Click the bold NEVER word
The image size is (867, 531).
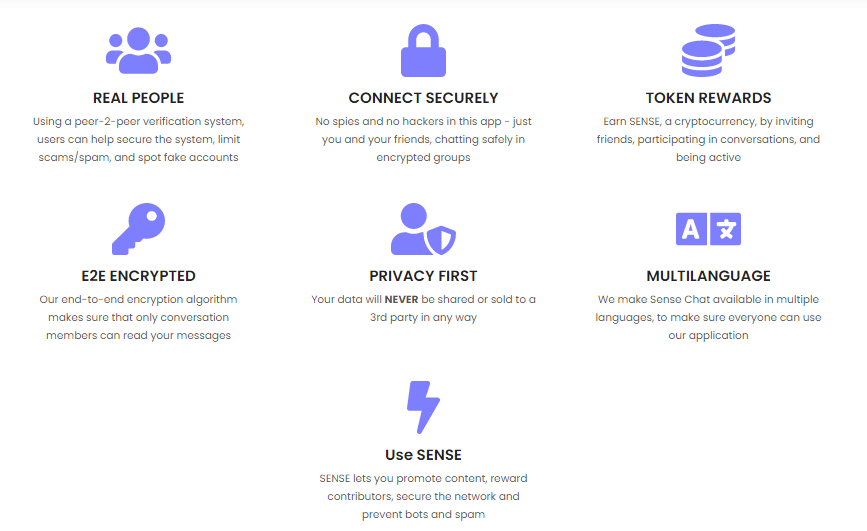[x=401, y=299]
